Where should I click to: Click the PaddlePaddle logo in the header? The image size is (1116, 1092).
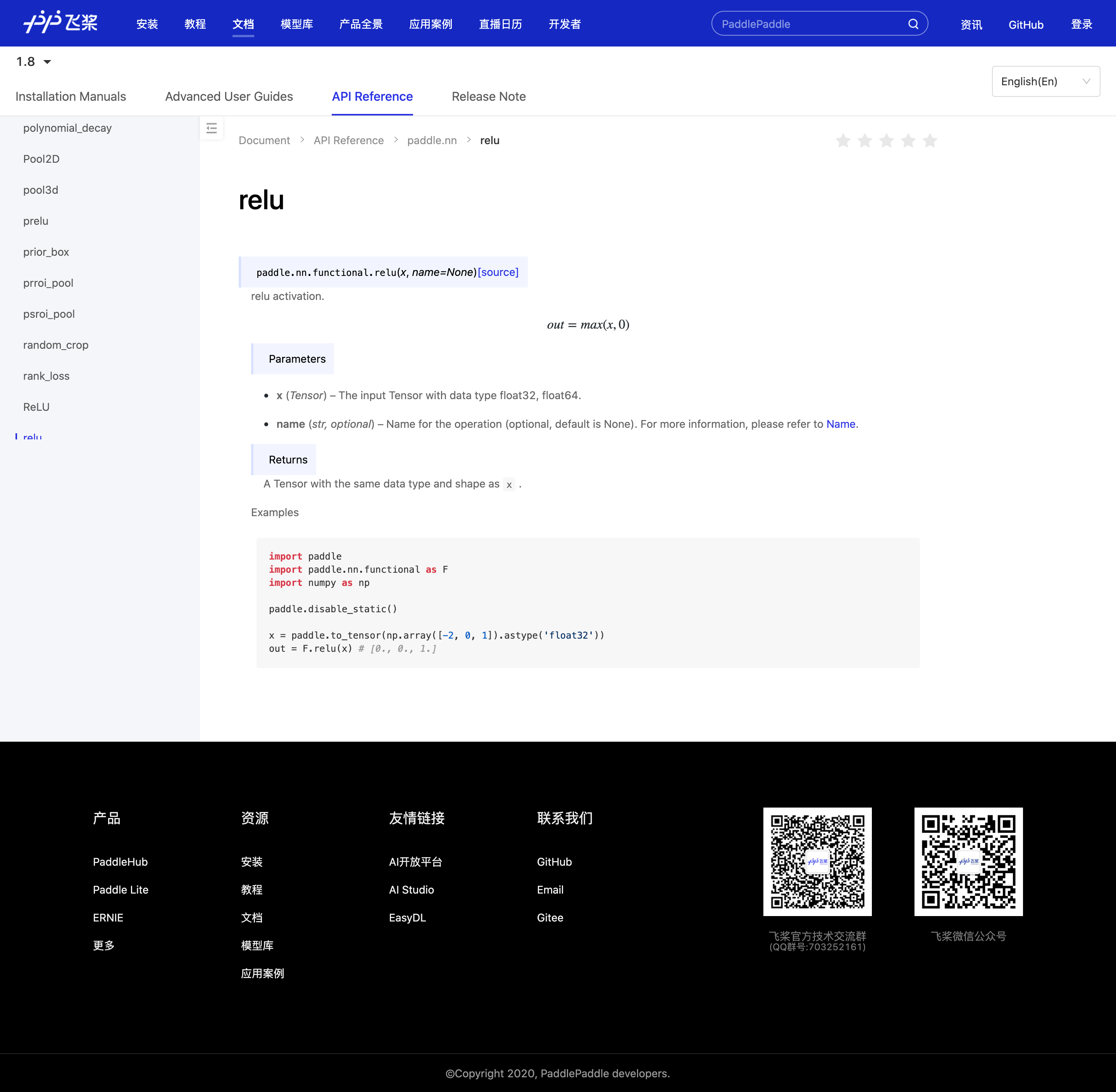pos(60,23)
